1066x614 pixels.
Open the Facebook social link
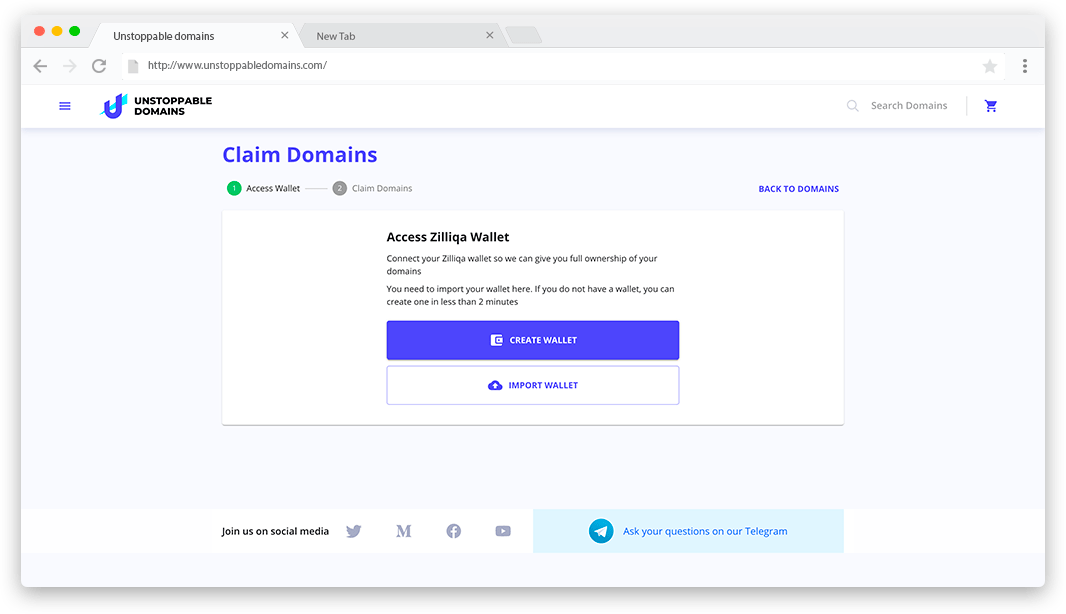point(453,531)
